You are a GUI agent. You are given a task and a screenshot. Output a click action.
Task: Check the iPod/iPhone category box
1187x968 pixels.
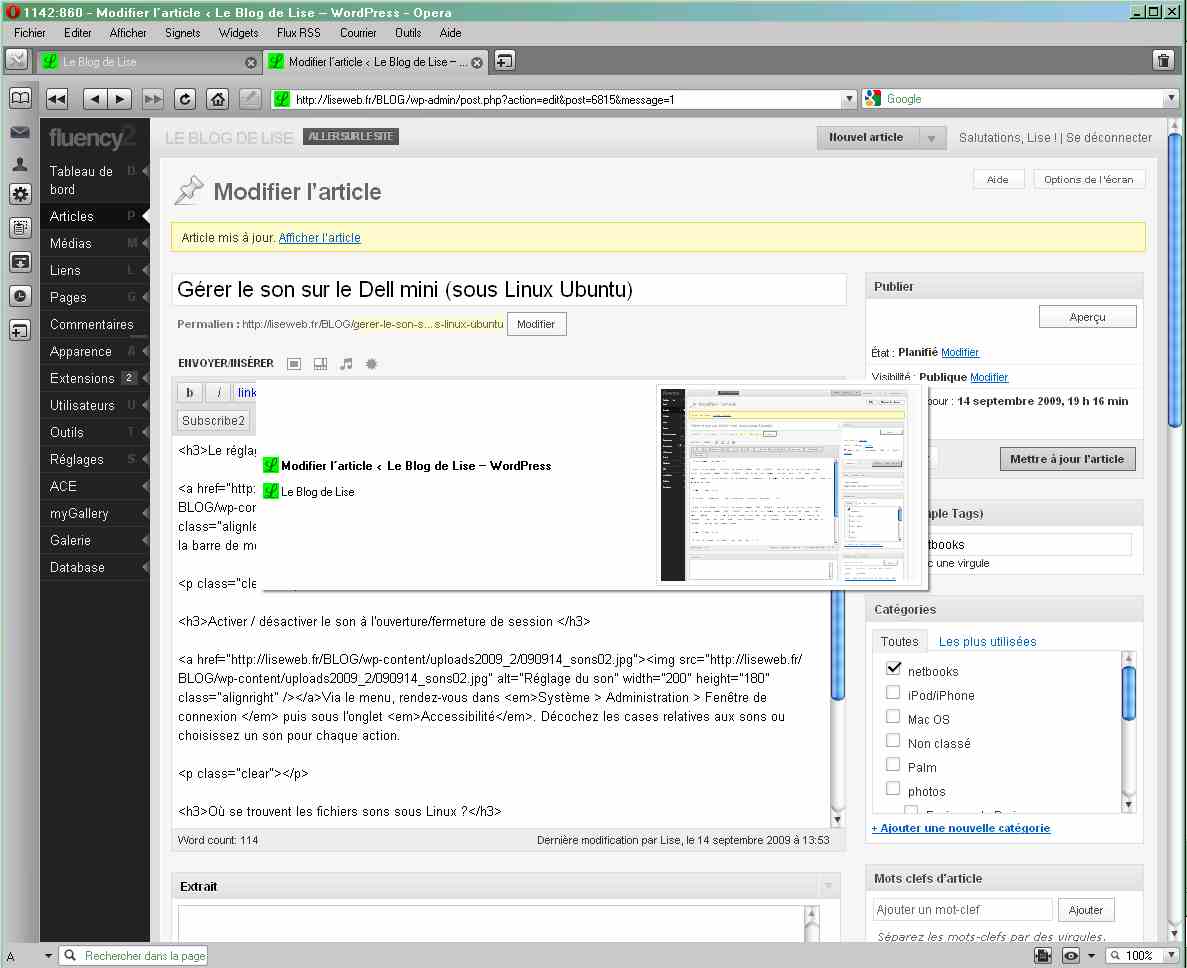pos(893,693)
